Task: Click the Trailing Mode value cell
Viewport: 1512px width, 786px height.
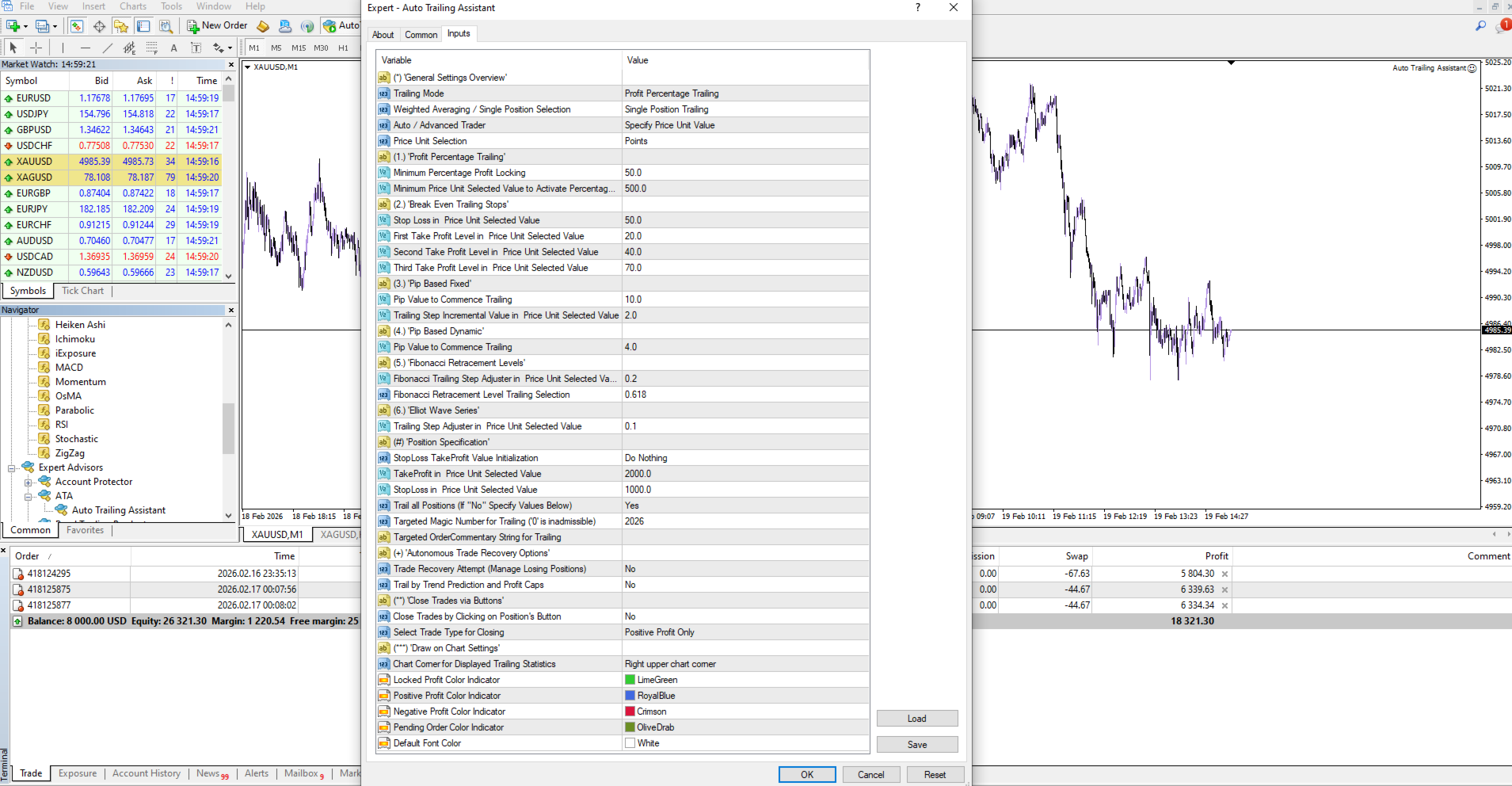Action: pyautogui.click(x=745, y=93)
